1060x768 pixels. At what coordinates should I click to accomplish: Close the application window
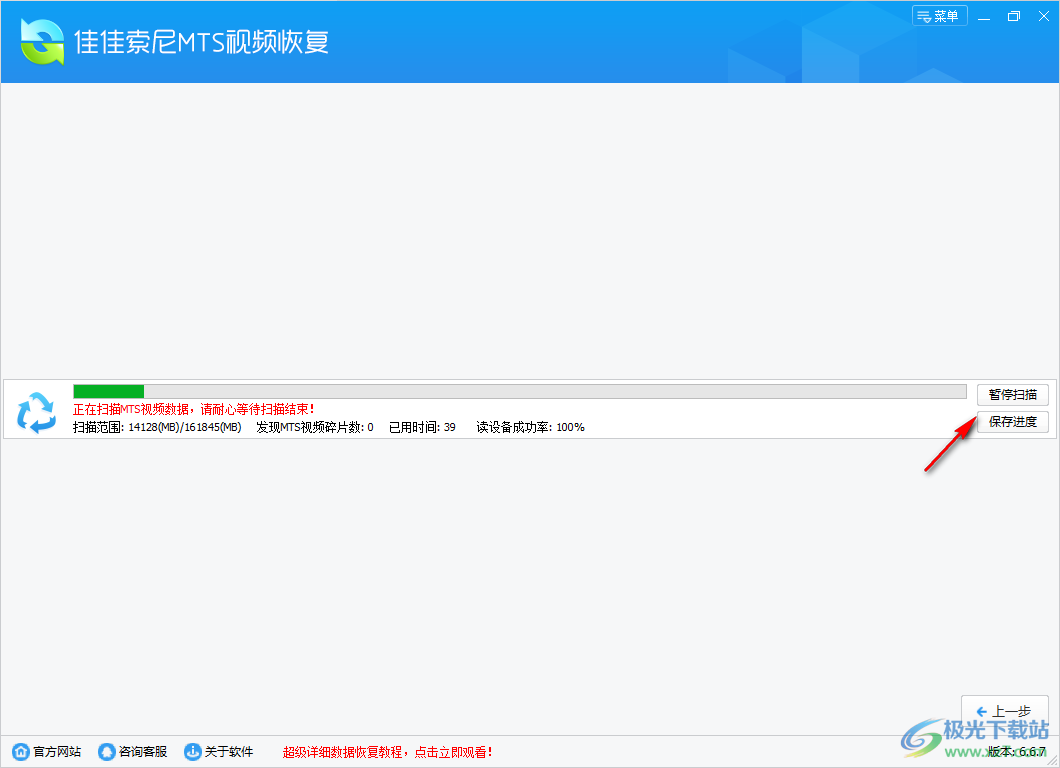coord(1044,16)
